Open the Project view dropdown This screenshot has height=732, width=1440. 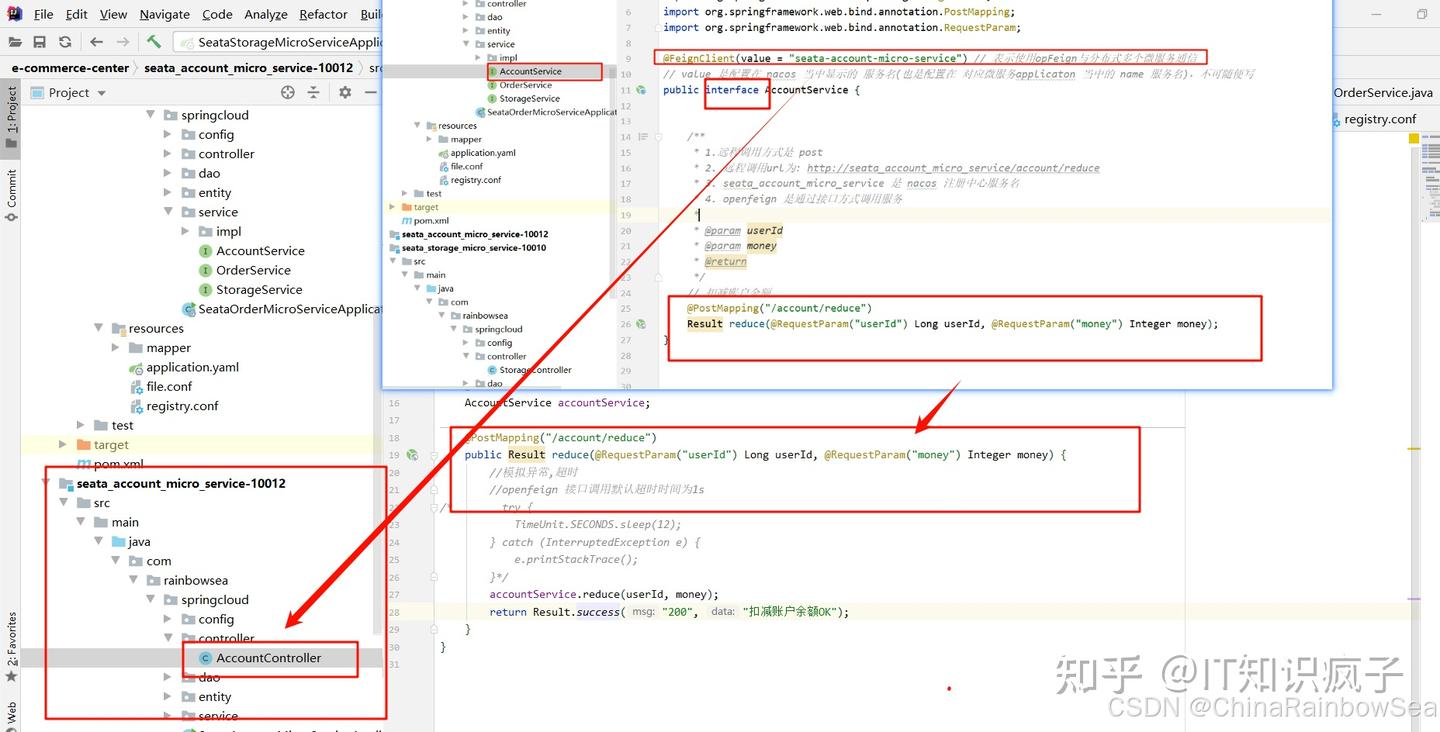click(68, 92)
